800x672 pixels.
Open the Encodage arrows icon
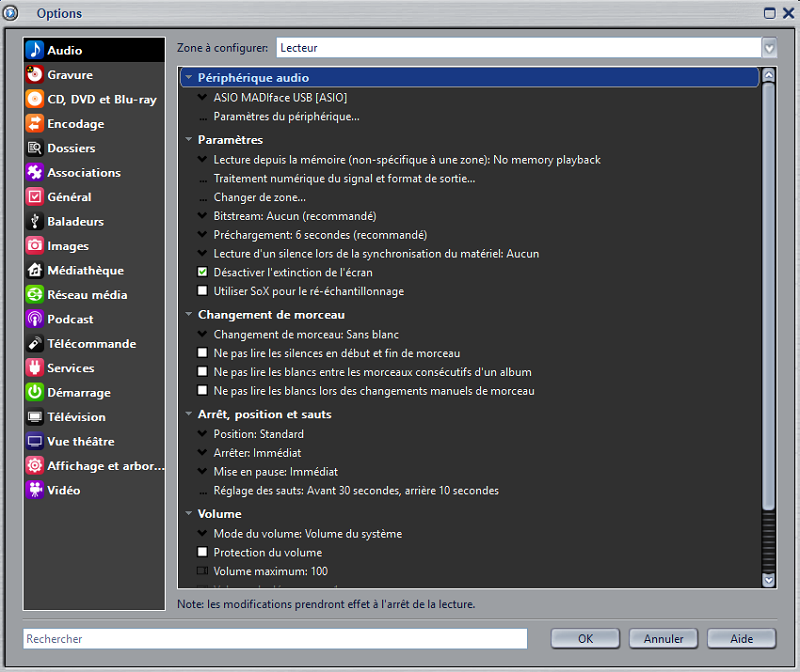pos(35,123)
